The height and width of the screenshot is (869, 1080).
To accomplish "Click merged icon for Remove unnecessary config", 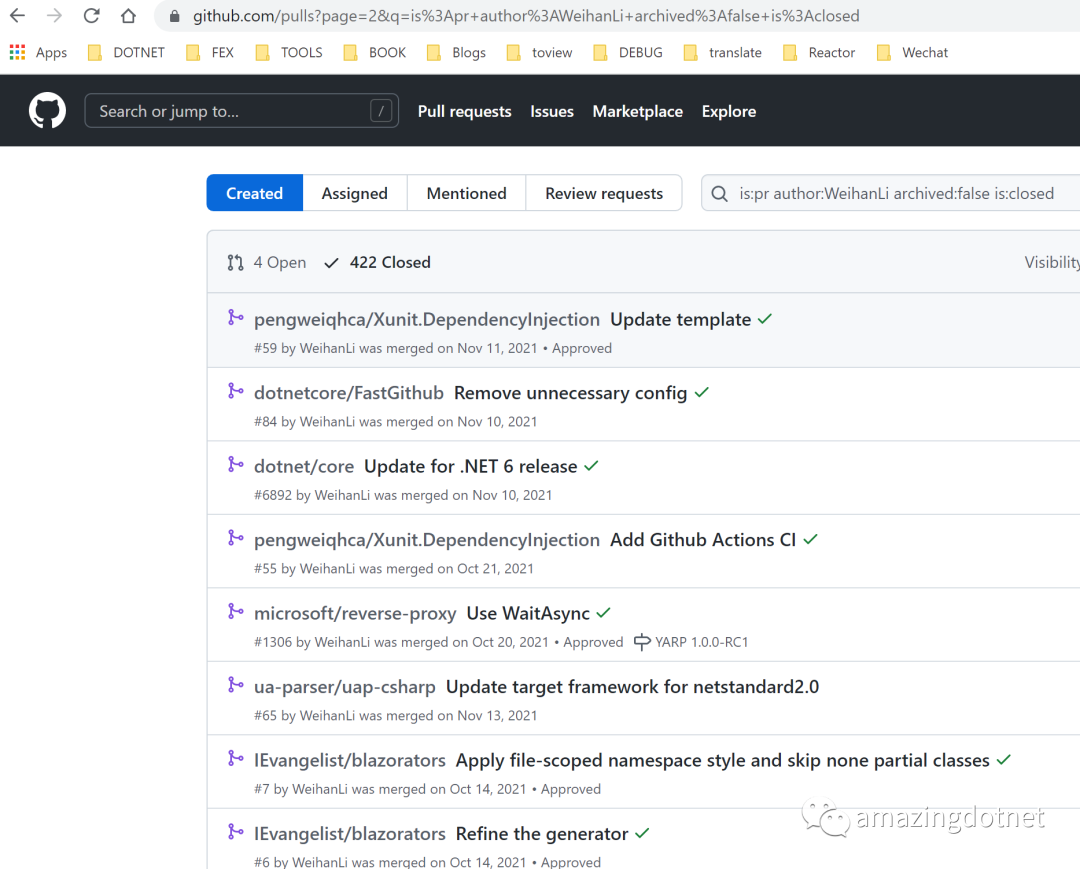I will [x=236, y=391].
